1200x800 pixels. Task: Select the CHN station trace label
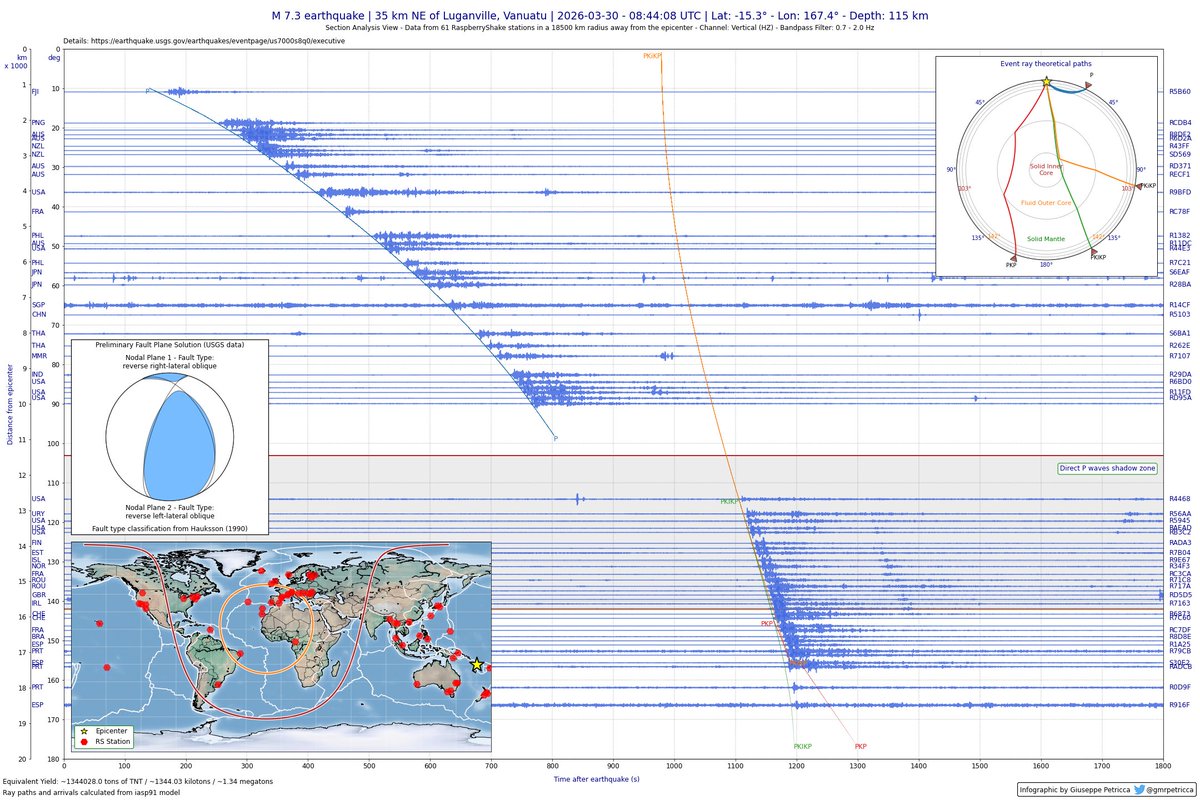(38, 314)
